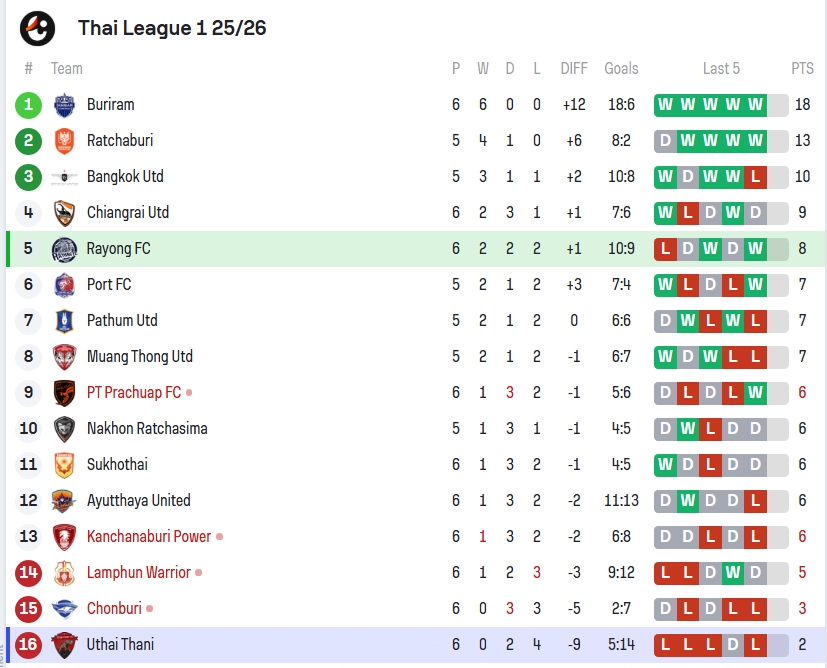The image size is (827, 668).
Task: Sort table by PTS column header
Action: tap(802, 69)
